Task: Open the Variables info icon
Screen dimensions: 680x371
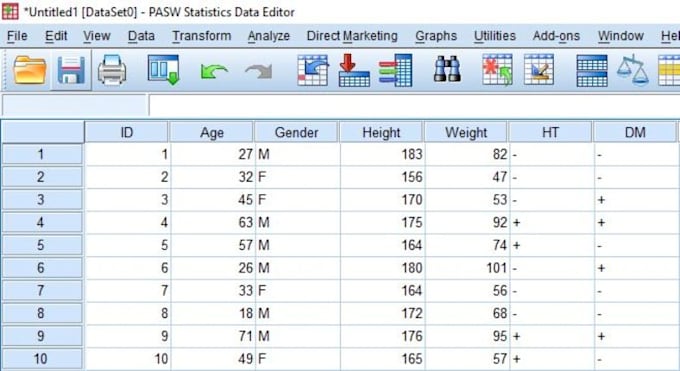Action: tap(395, 70)
